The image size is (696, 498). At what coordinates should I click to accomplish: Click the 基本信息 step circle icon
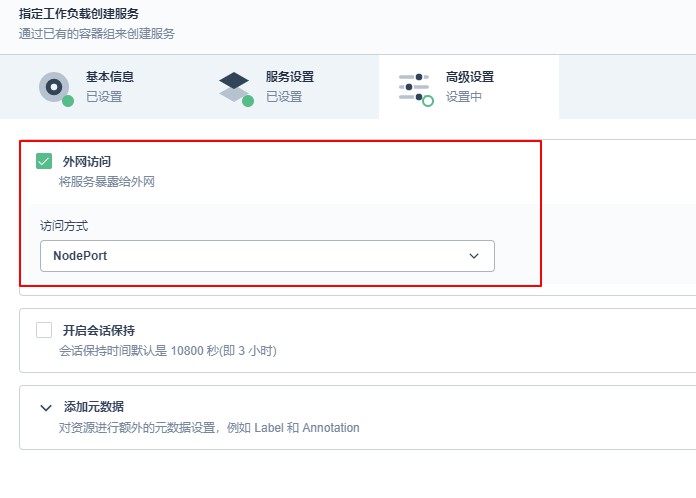coord(54,87)
